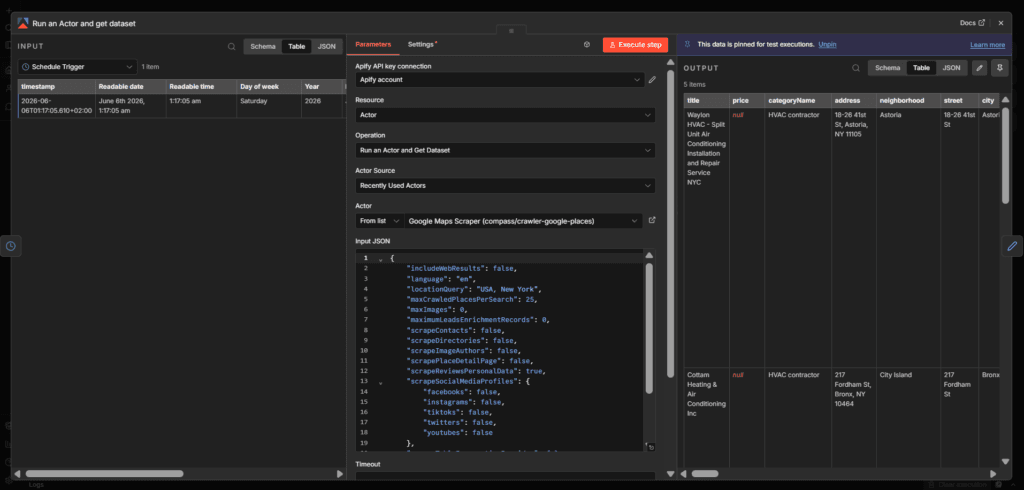Viewport: 1024px width, 490px height.
Task: Show output in Schema view
Action: pos(888,68)
